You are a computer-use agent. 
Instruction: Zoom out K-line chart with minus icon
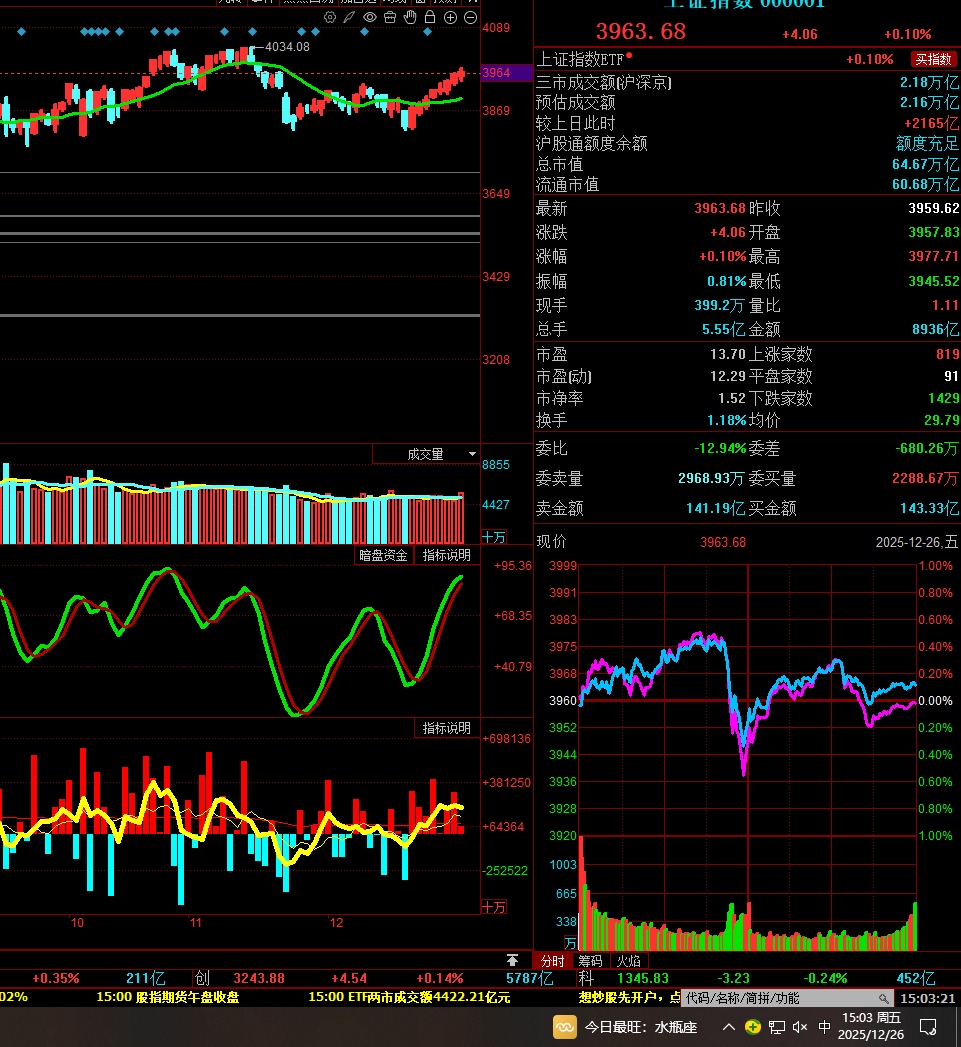coord(471,17)
